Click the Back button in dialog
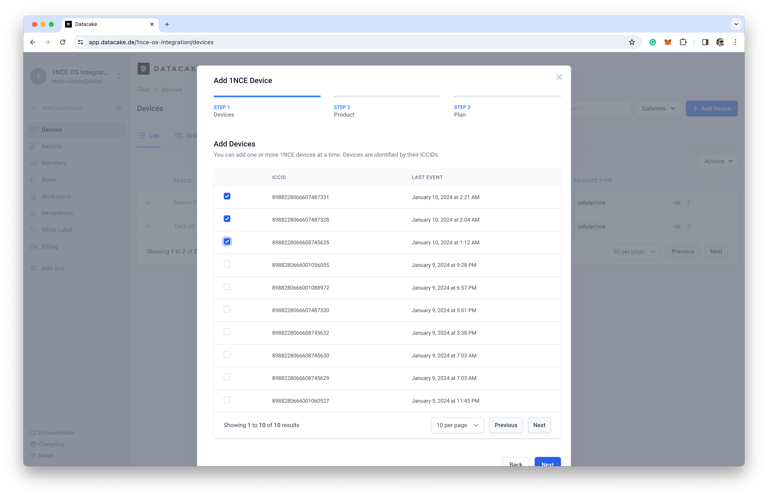Viewport: 768px width, 497px height. pyautogui.click(x=515, y=463)
